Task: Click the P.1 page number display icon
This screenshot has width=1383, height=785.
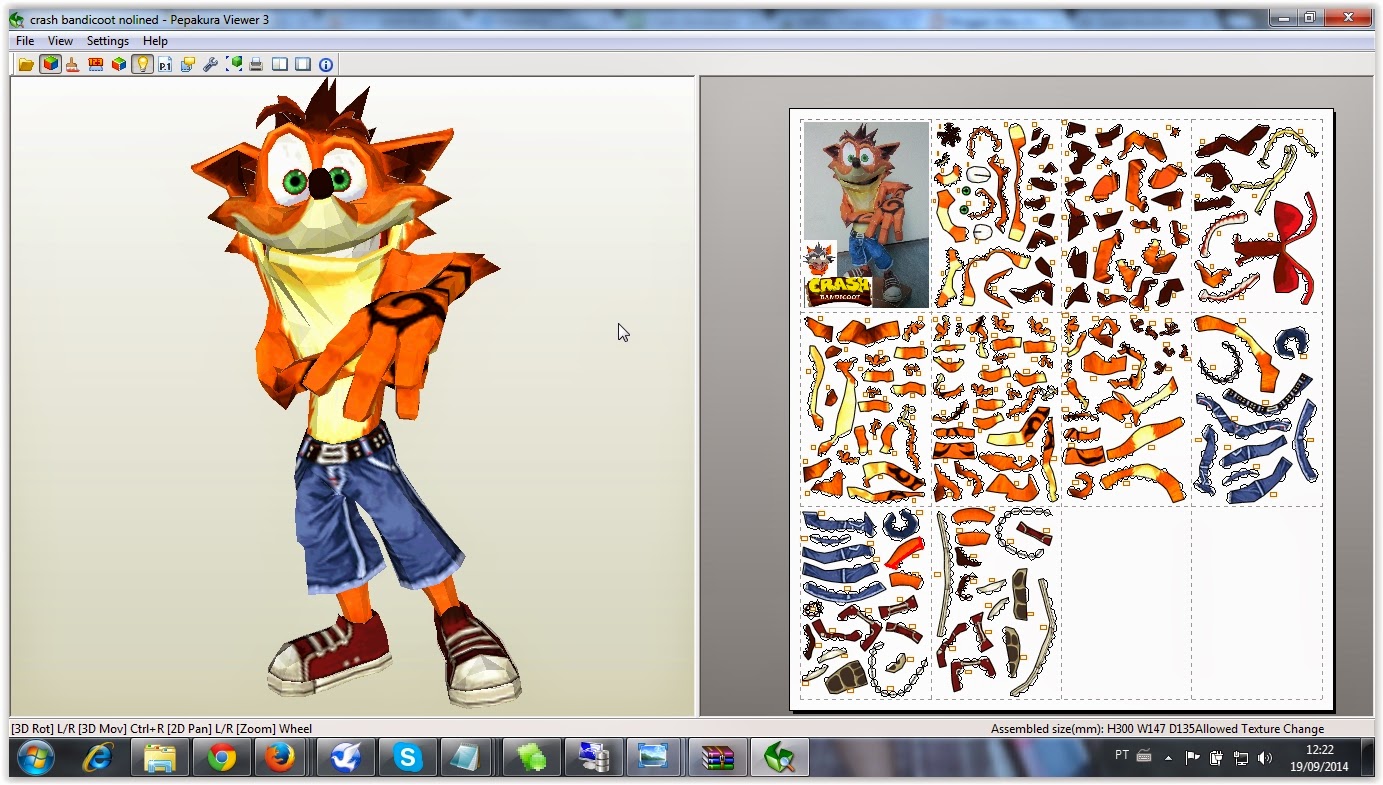Action: coord(165,64)
